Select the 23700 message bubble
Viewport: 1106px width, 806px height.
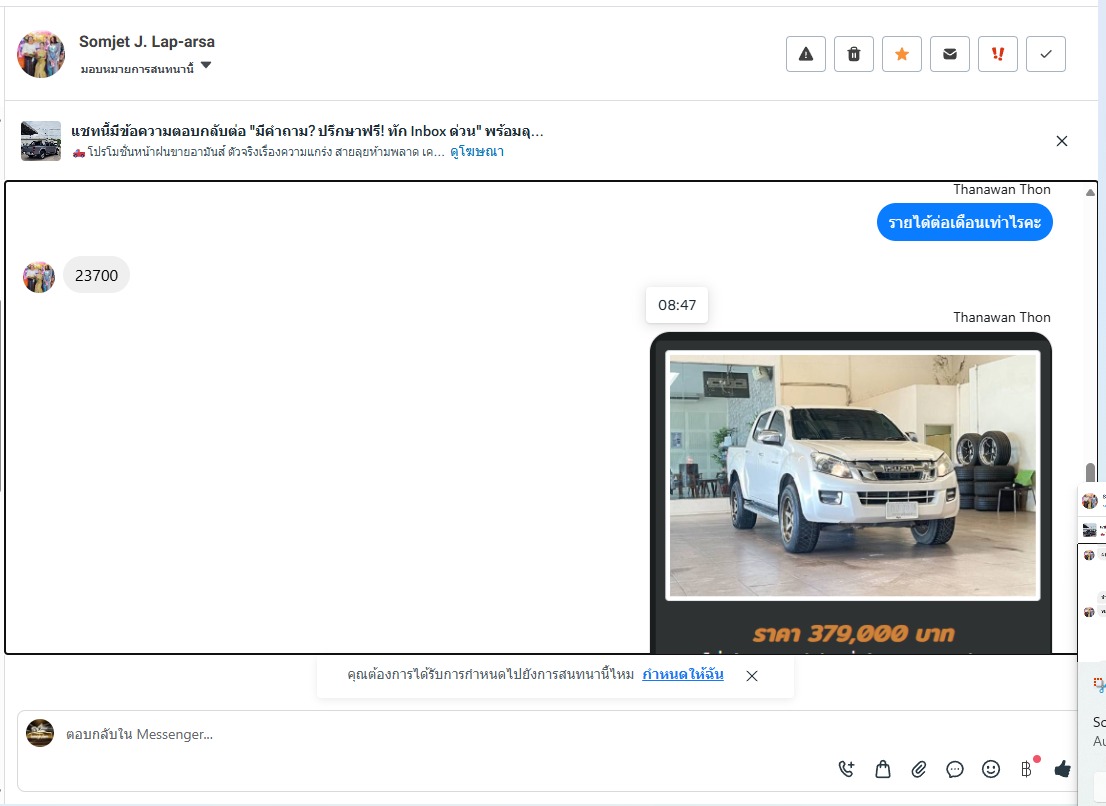(97, 275)
